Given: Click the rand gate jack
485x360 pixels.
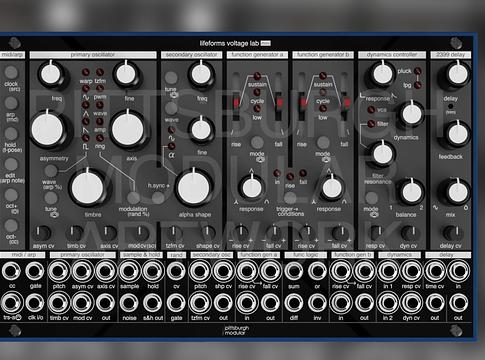Looking at the screenshot, I should pos(176,303).
